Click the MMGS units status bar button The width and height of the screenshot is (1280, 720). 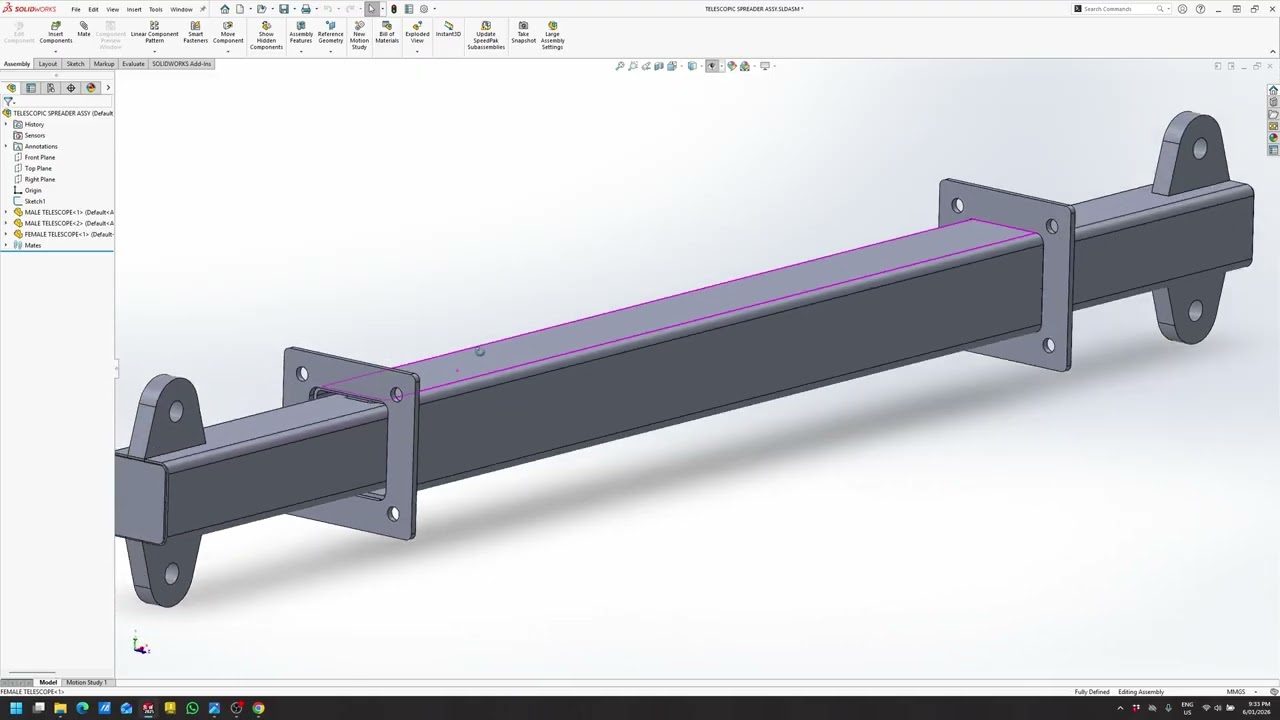click(x=1236, y=692)
